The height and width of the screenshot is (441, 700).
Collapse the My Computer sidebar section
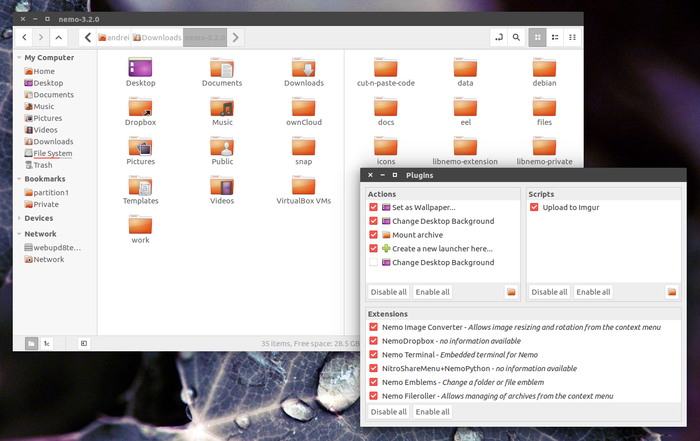tap(18, 58)
